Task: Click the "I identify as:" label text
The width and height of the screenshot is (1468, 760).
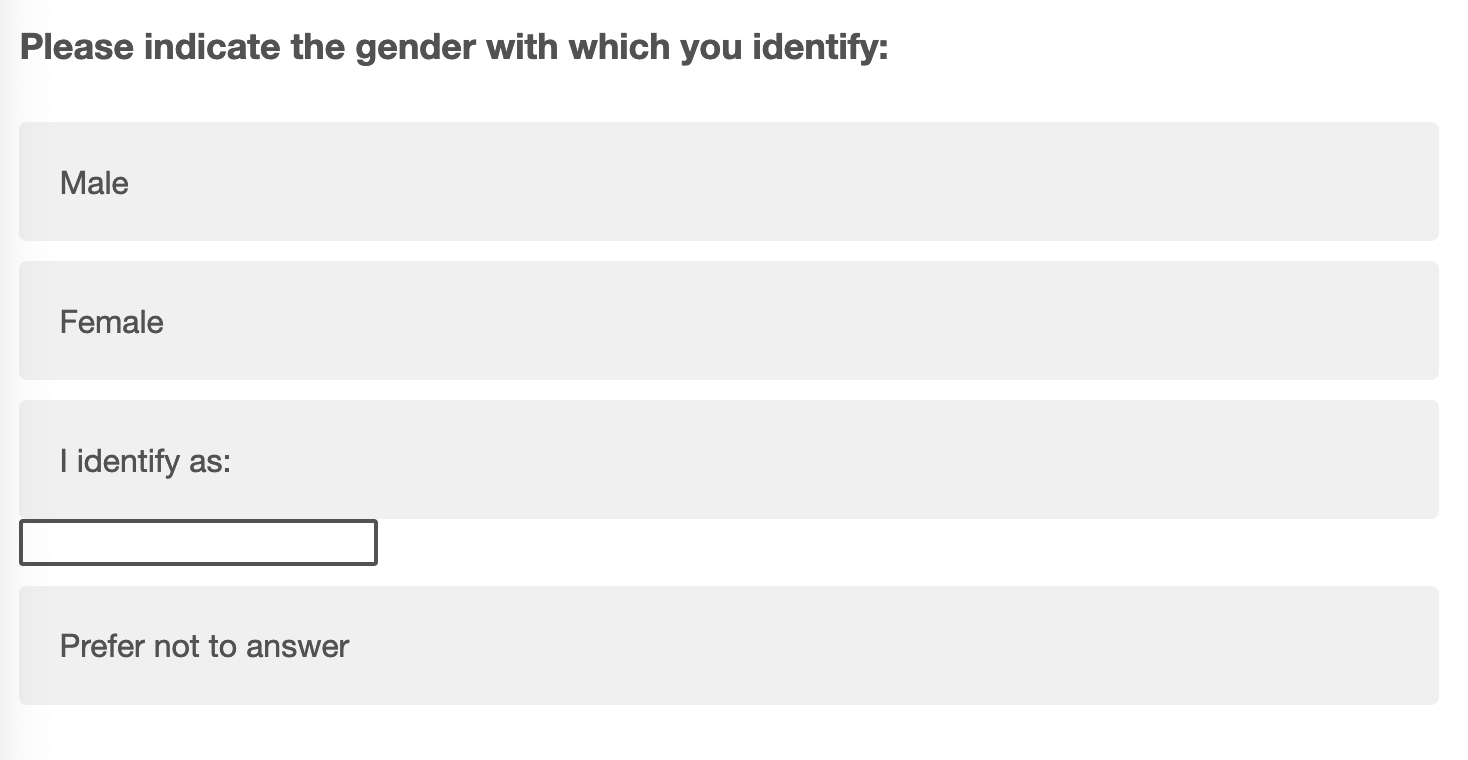Action: click(145, 461)
